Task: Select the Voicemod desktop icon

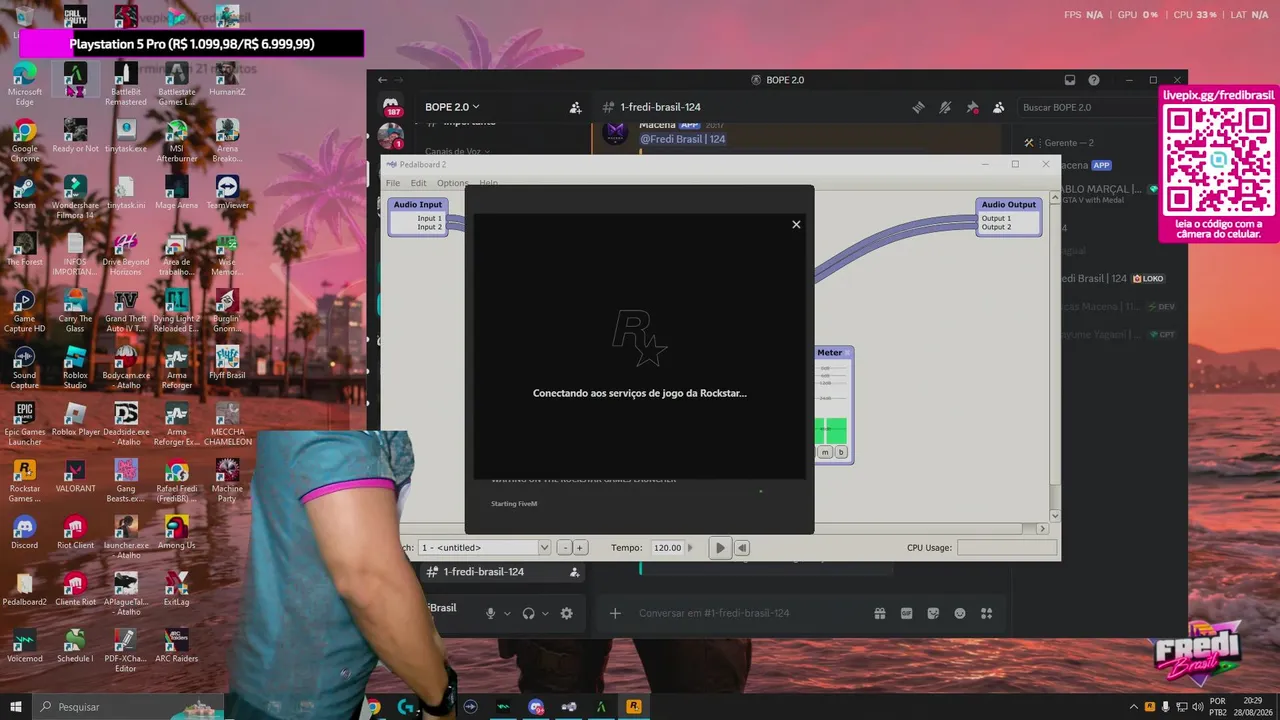Action: tap(24, 646)
